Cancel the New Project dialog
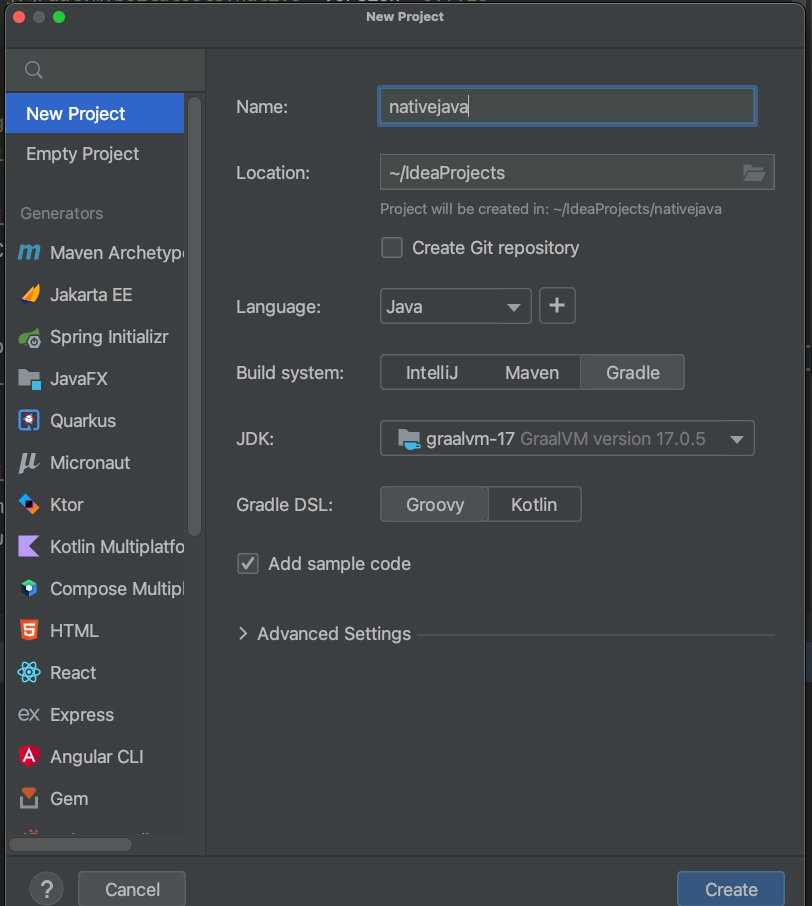This screenshot has width=812, height=906. coord(131,889)
